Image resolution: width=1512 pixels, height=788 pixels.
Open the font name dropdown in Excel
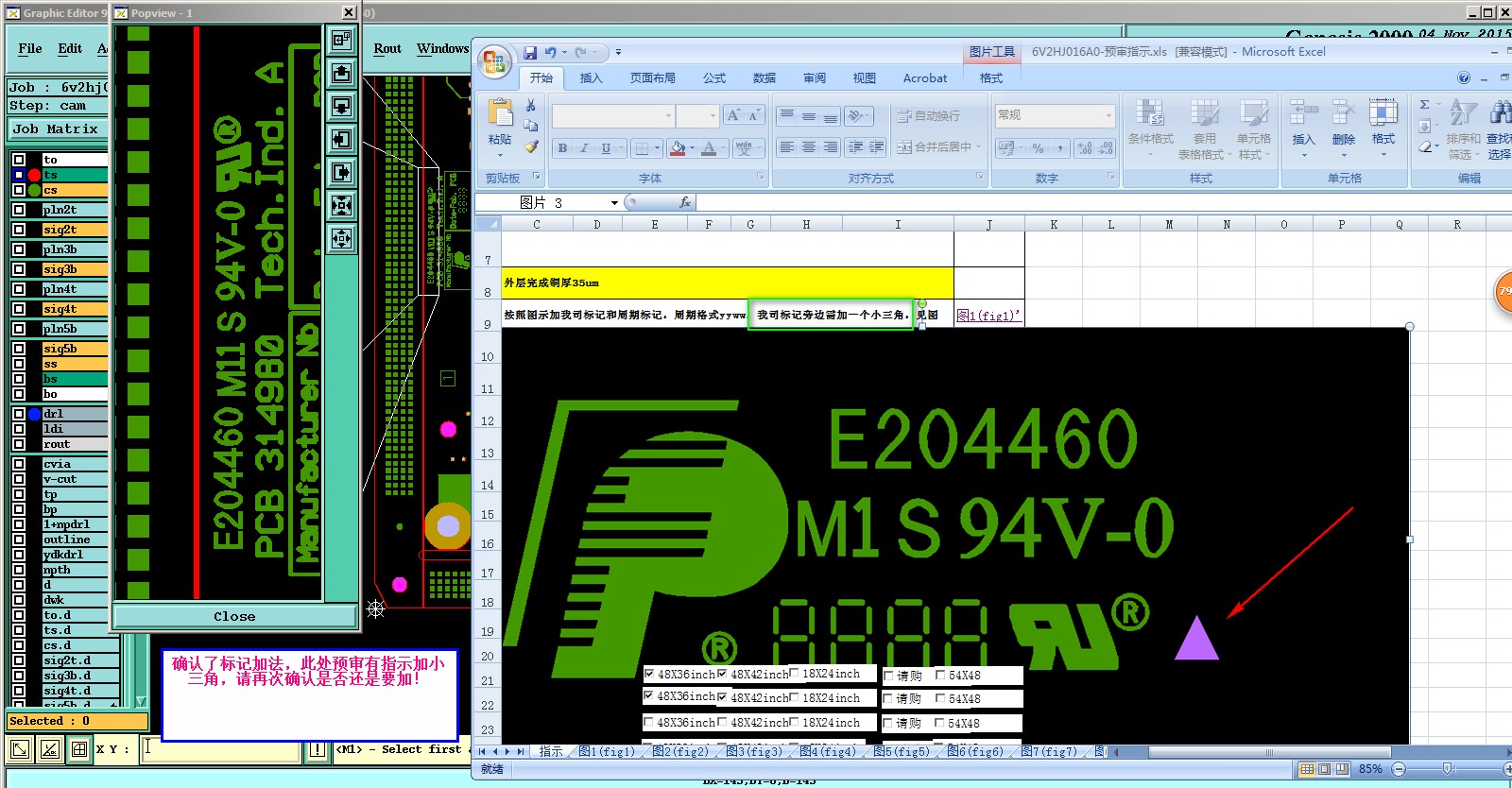coord(668,115)
